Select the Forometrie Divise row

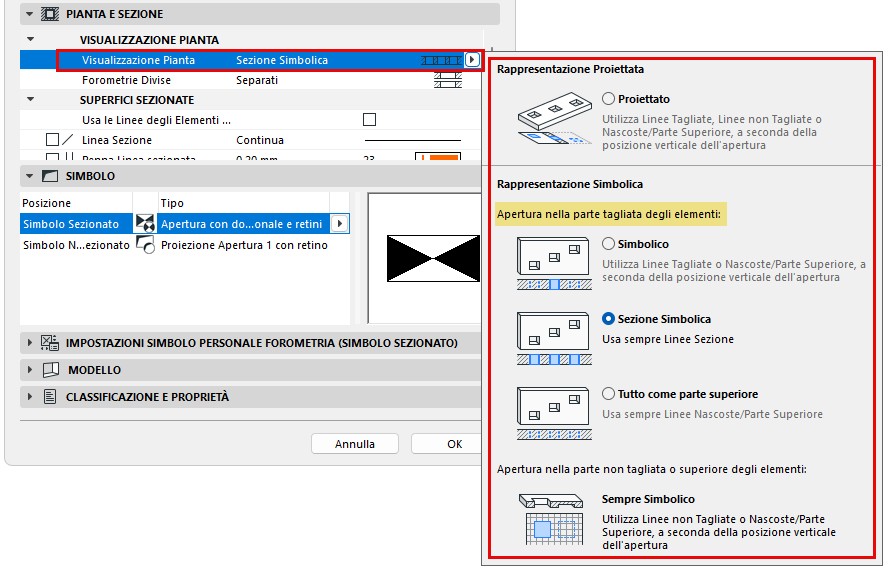[x=250, y=80]
